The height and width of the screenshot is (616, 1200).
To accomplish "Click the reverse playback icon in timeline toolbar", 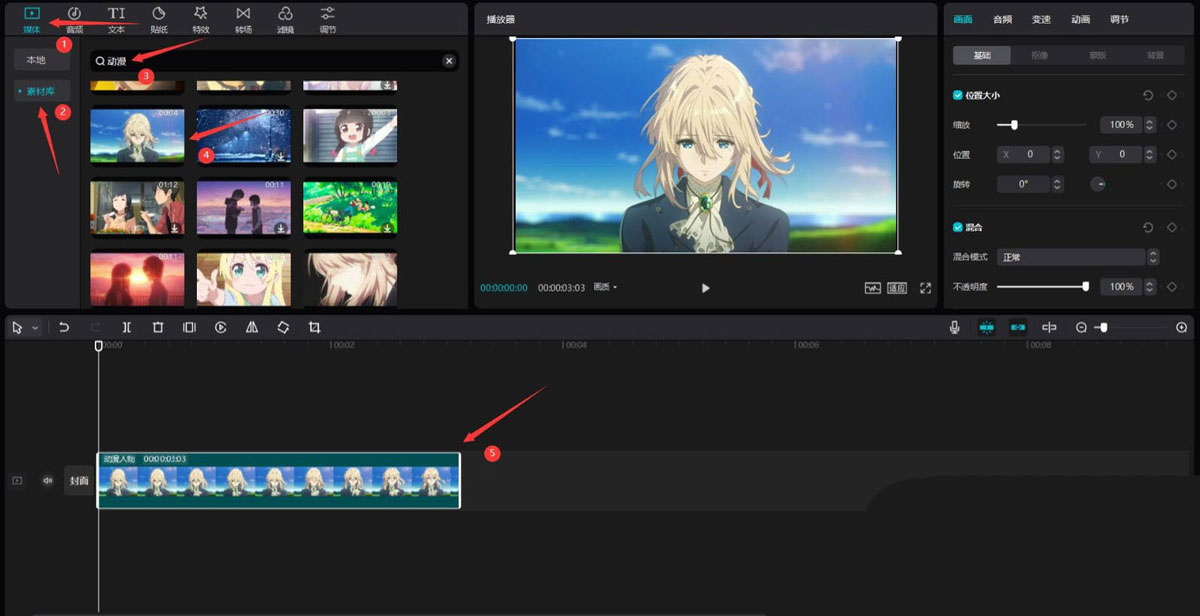I will pyautogui.click(x=221, y=327).
